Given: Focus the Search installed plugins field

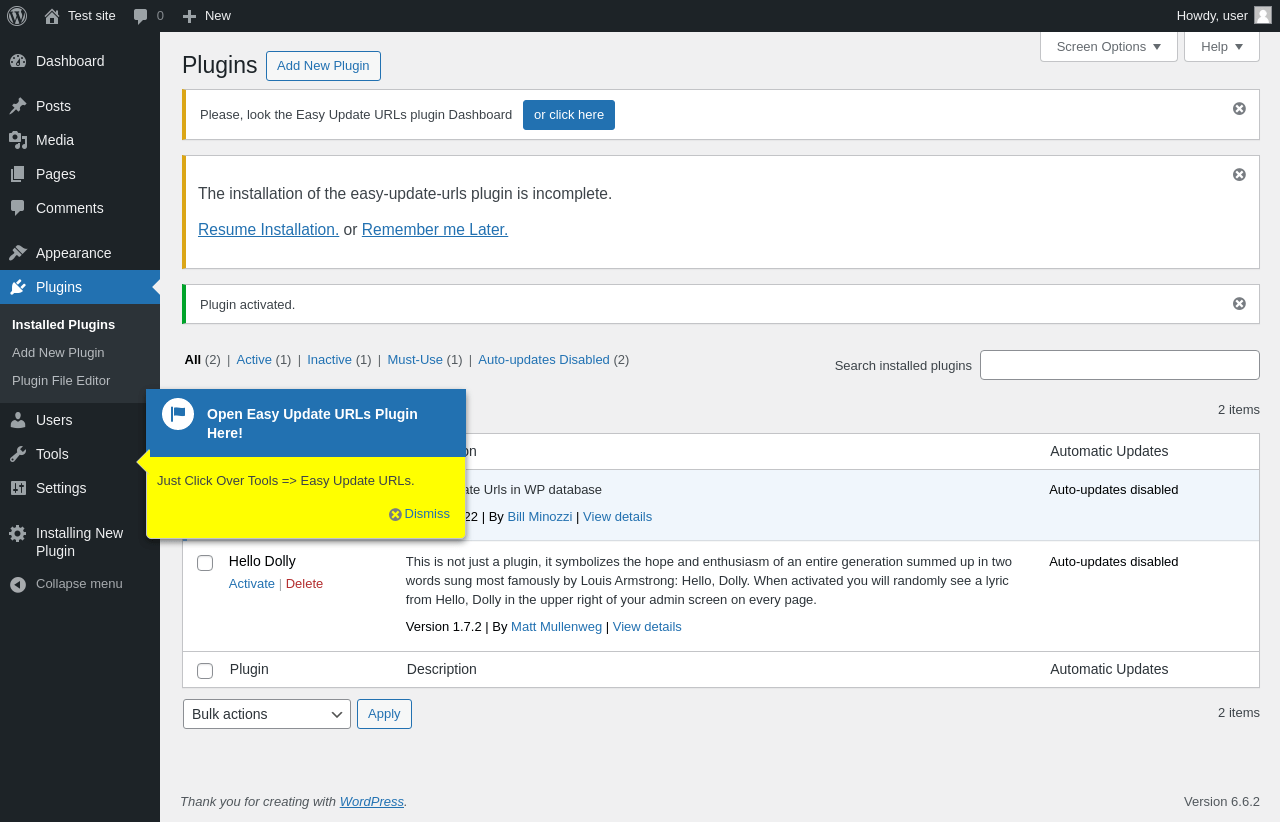Looking at the screenshot, I should click(1120, 365).
